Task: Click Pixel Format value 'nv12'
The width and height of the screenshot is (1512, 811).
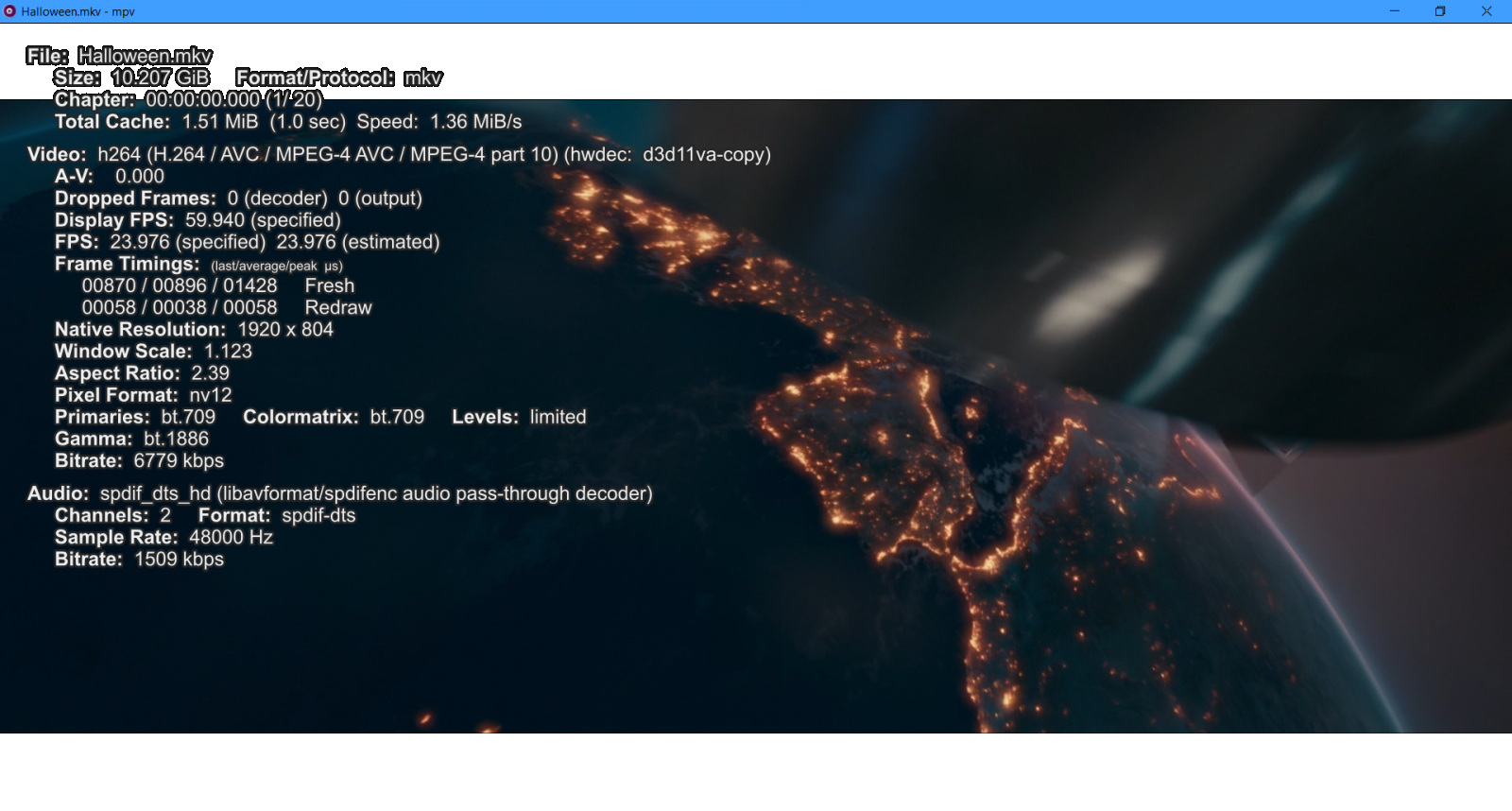Action: (211, 395)
